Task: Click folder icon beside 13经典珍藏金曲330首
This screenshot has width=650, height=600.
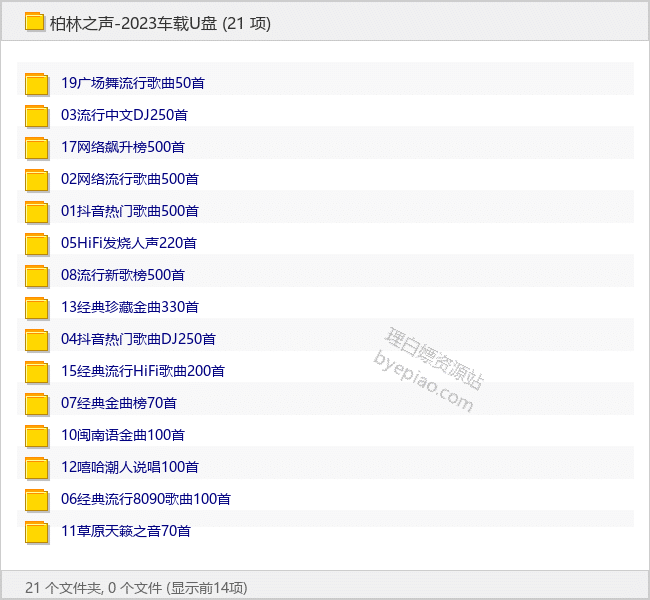Action: pyautogui.click(x=37, y=308)
